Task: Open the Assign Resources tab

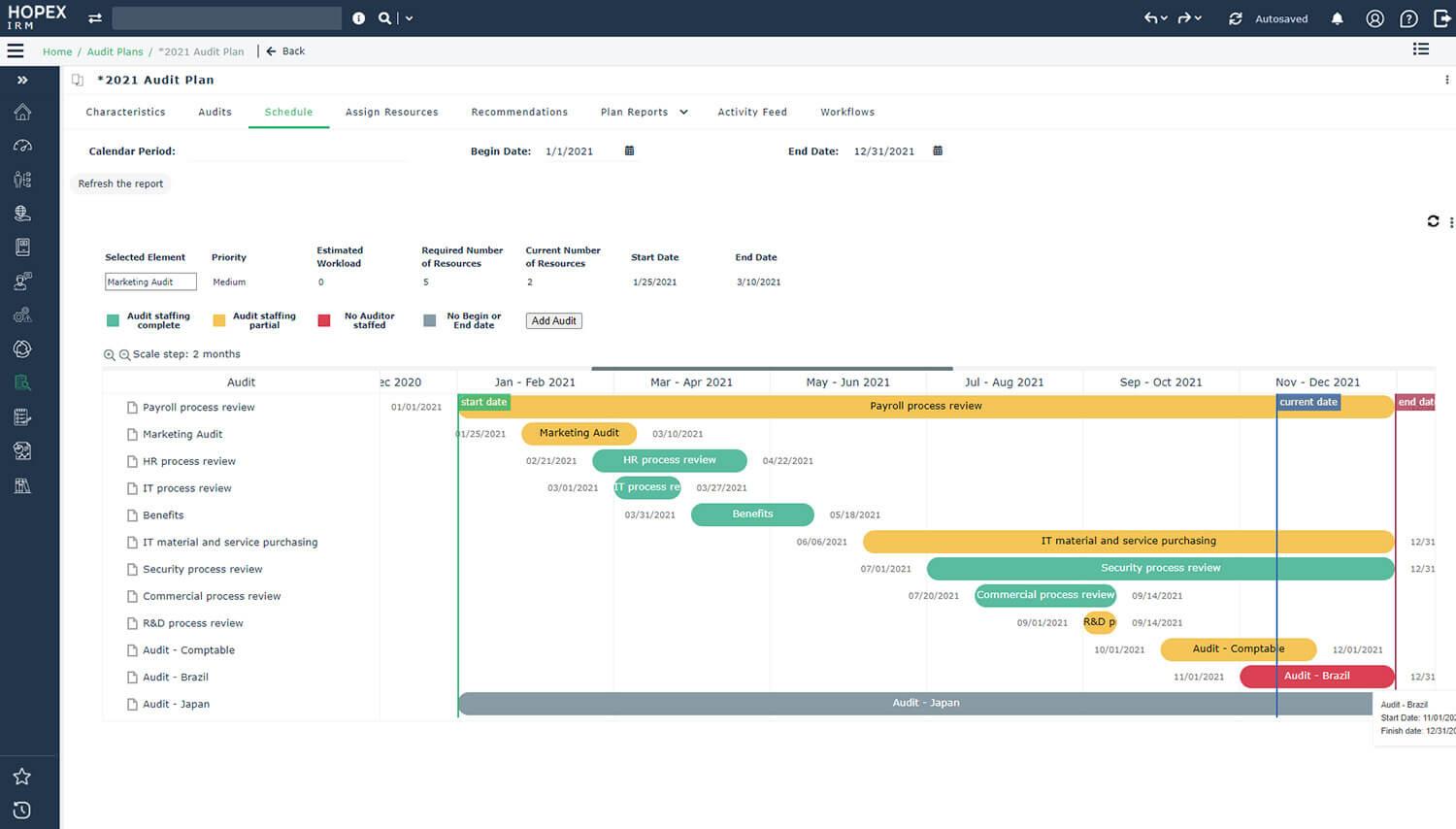Action: 391,112
